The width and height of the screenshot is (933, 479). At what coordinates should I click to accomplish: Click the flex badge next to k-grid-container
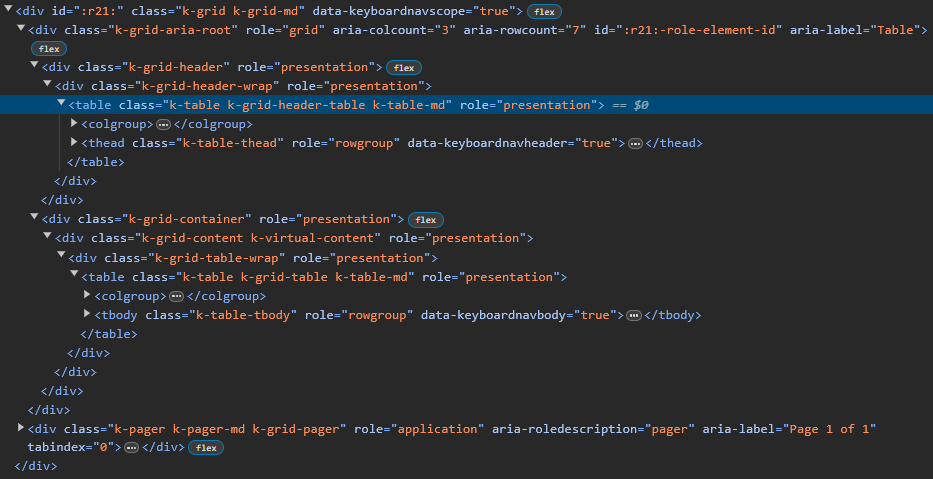pyautogui.click(x=426, y=219)
